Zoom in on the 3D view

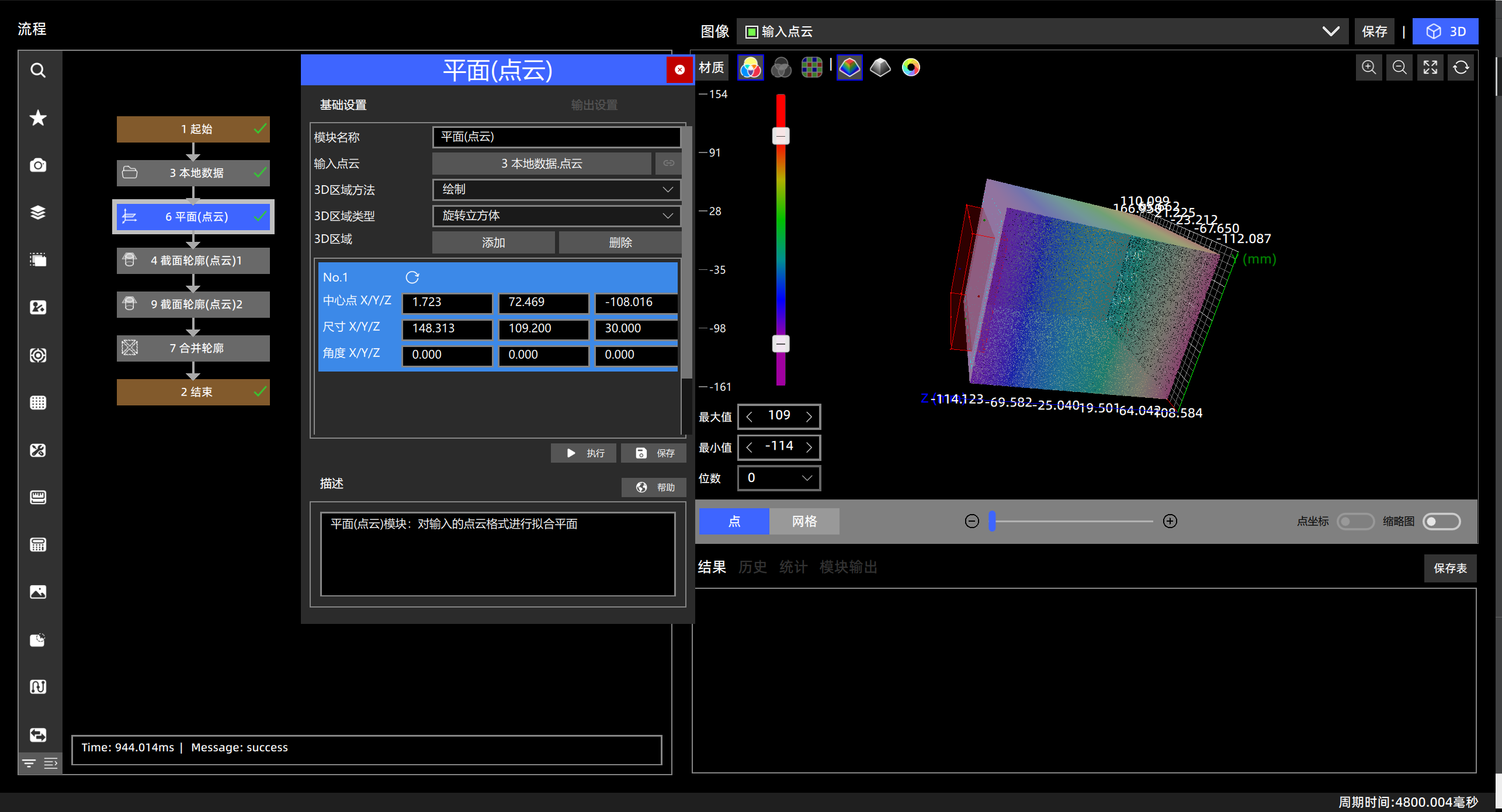pos(1369,67)
